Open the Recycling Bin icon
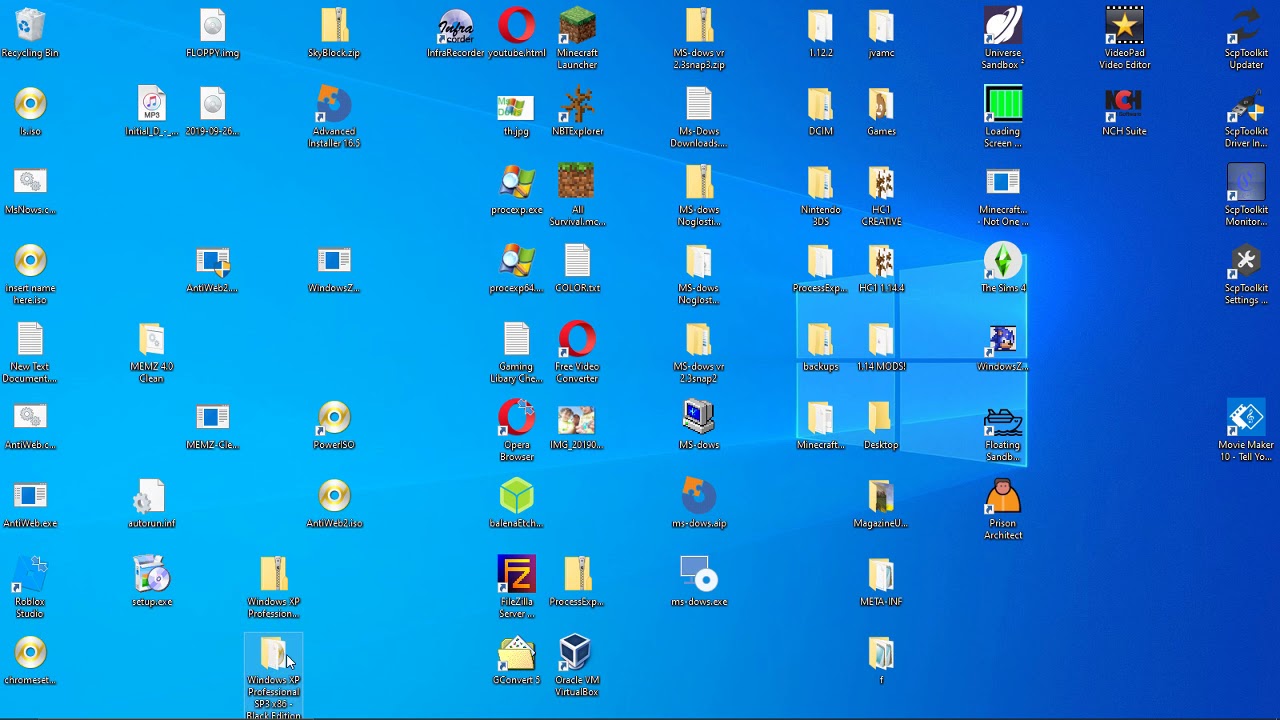The height and width of the screenshot is (720, 1280). pos(30,25)
